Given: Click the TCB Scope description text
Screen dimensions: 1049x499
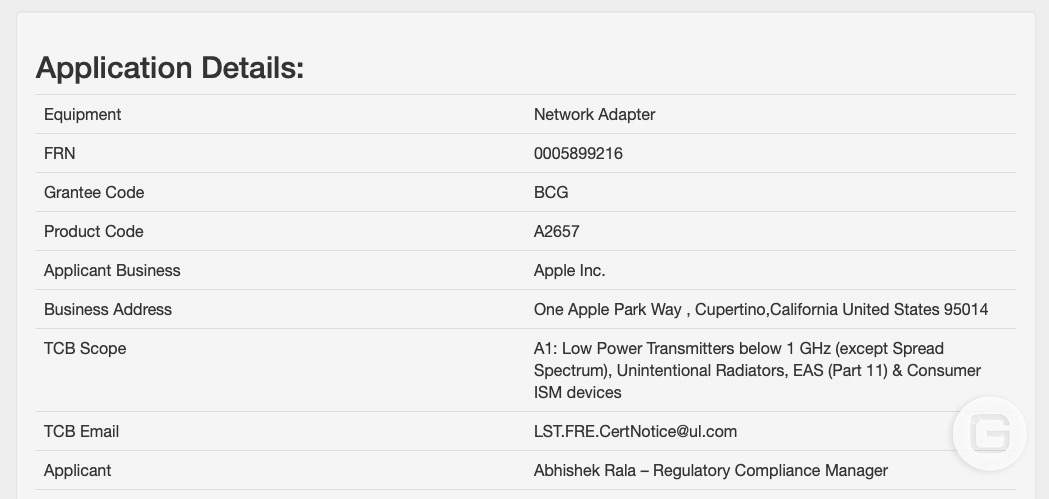Looking at the screenshot, I should click(x=757, y=370).
